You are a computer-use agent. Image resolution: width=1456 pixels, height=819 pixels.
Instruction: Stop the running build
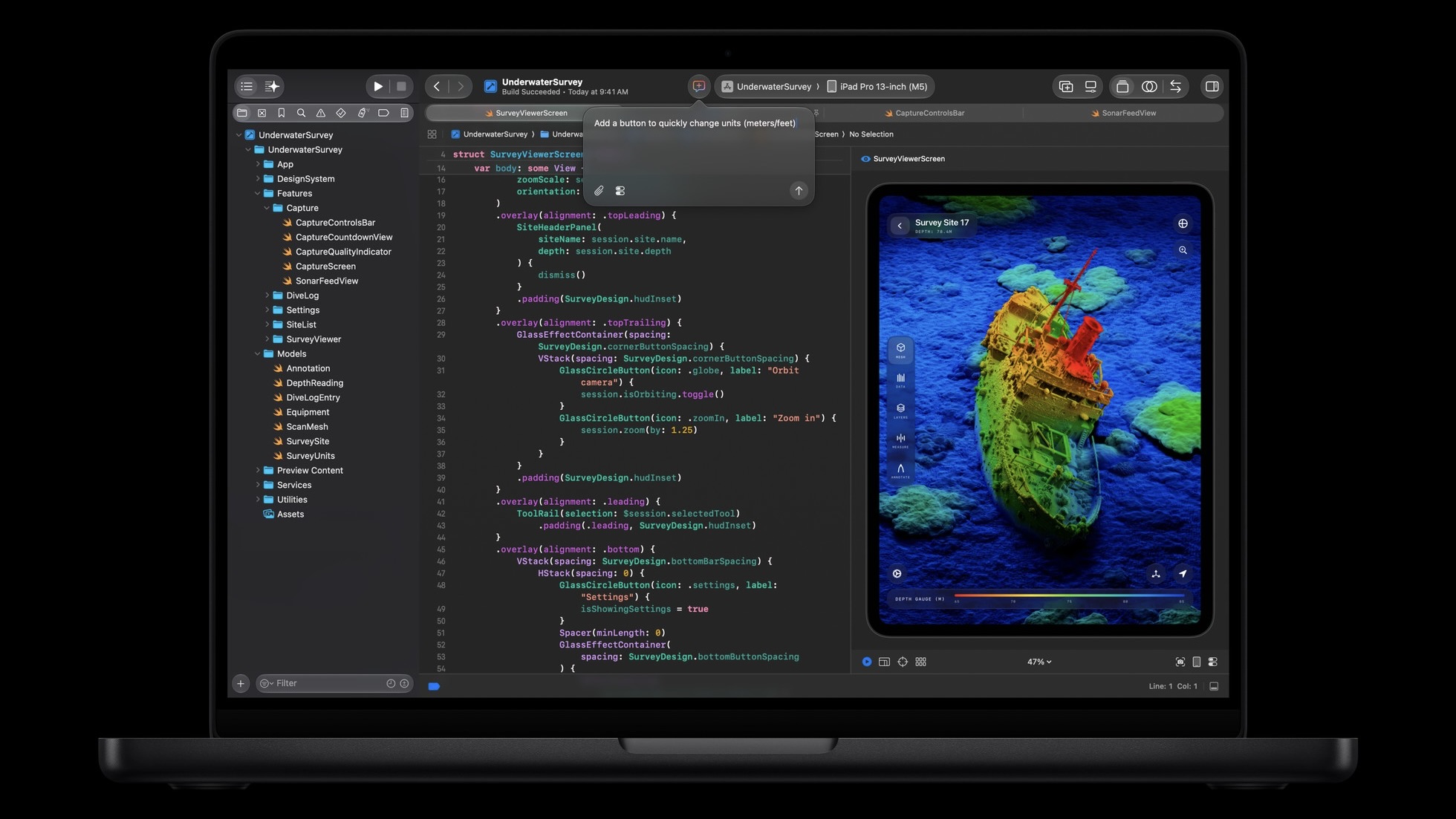pyautogui.click(x=401, y=86)
